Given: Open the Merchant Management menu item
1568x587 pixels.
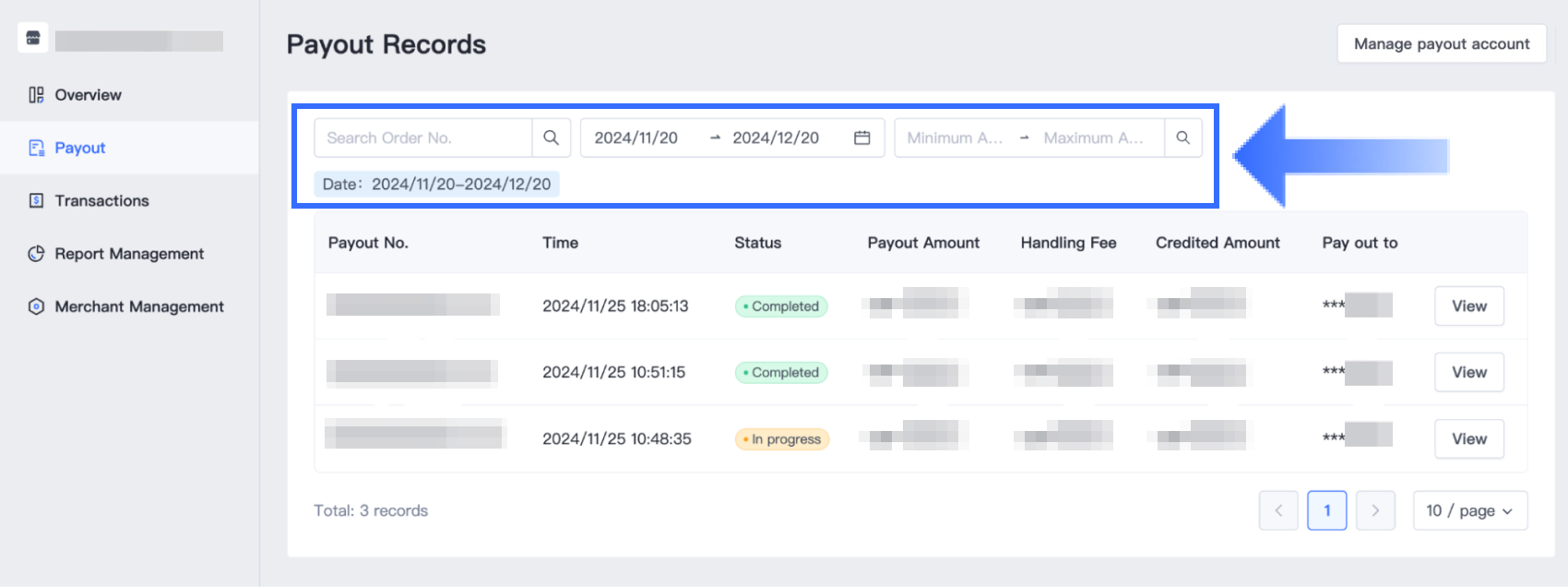Looking at the screenshot, I should click(139, 306).
